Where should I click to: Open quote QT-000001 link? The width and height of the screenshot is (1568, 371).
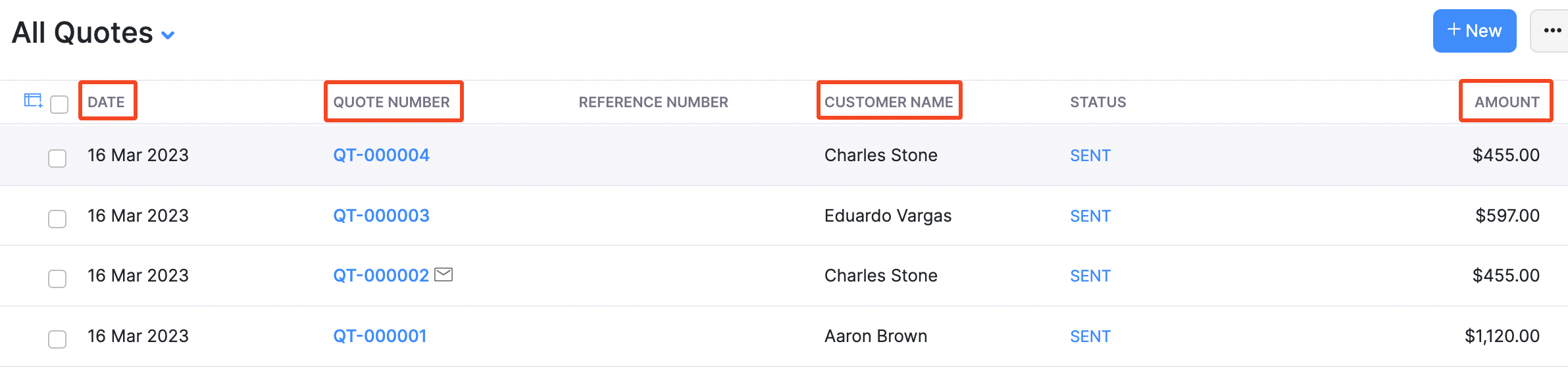click(x=380, y=336)
